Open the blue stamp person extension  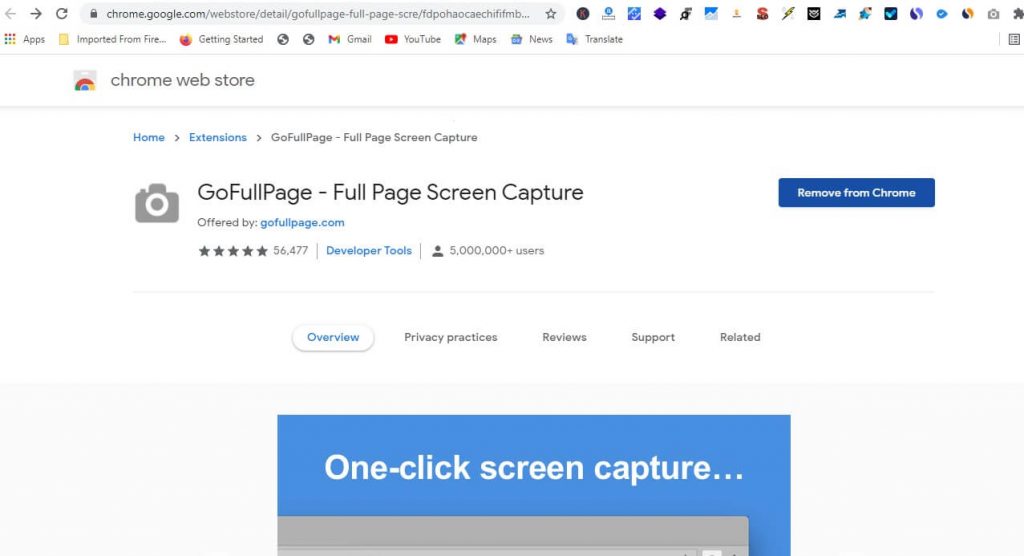click(608, 14)
